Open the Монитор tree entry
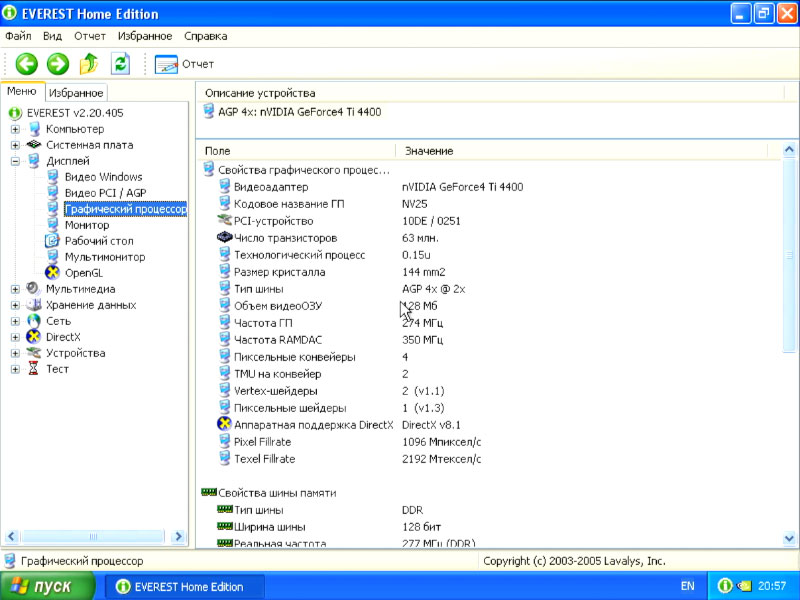Screen dimensions: 800x600 pyautogui.click(x=87, y=225)
